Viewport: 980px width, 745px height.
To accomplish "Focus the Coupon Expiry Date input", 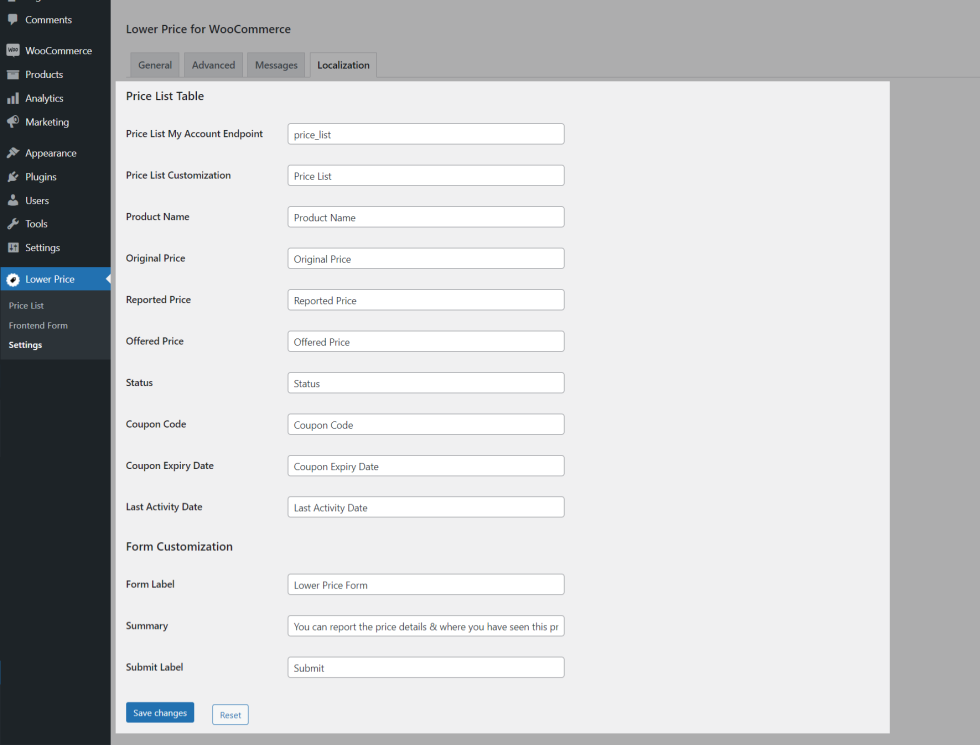I will (425, 466).
